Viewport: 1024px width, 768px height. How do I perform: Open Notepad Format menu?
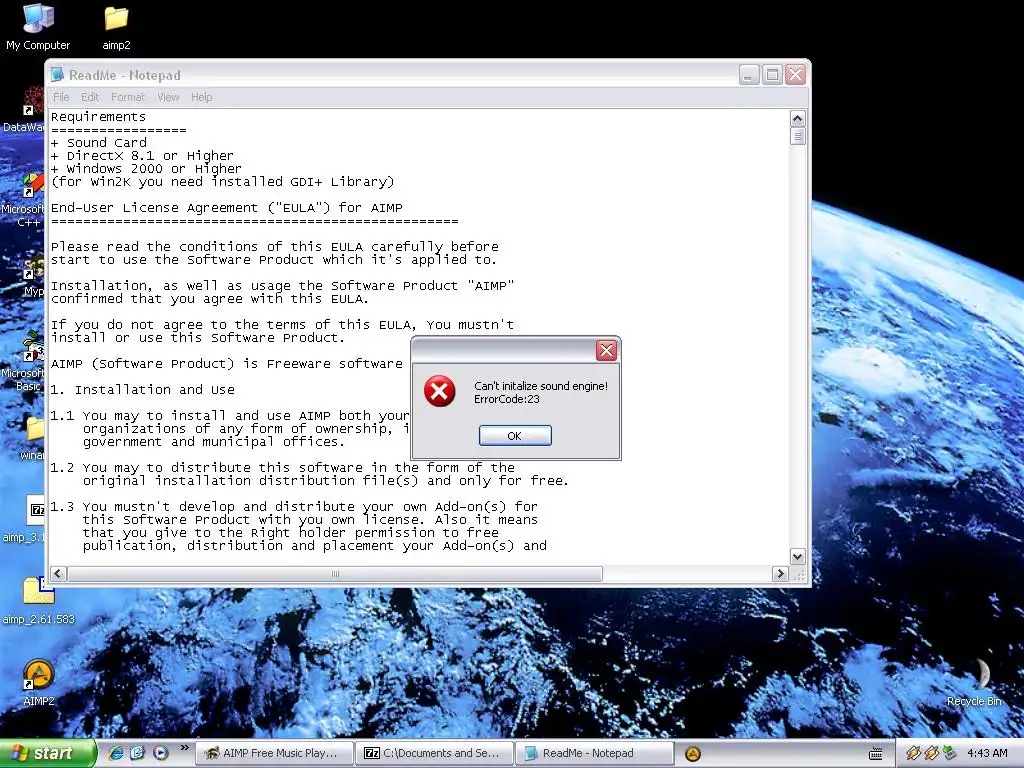[128, 97]
